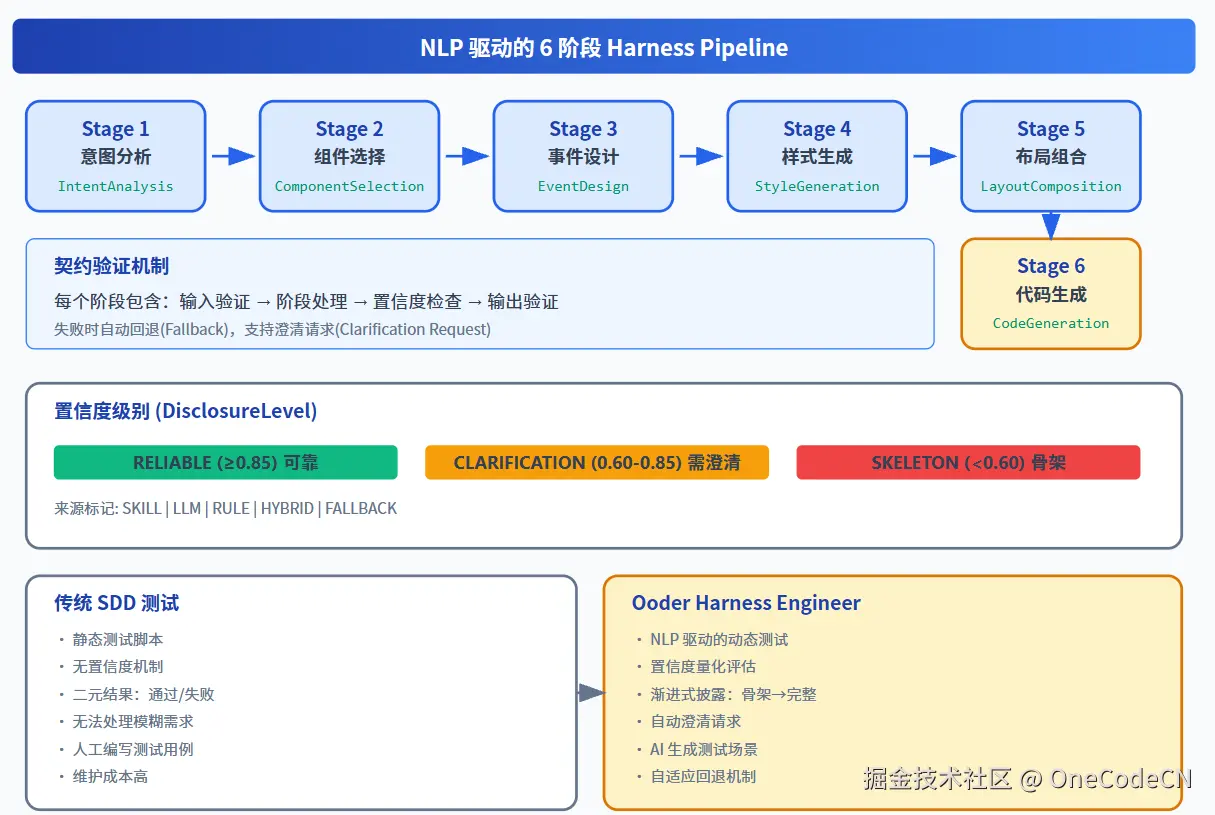Viewport: 1215px width, 815px height.
Task: Click the Stage 4 样式生成 box
Action: coord(817,156)
